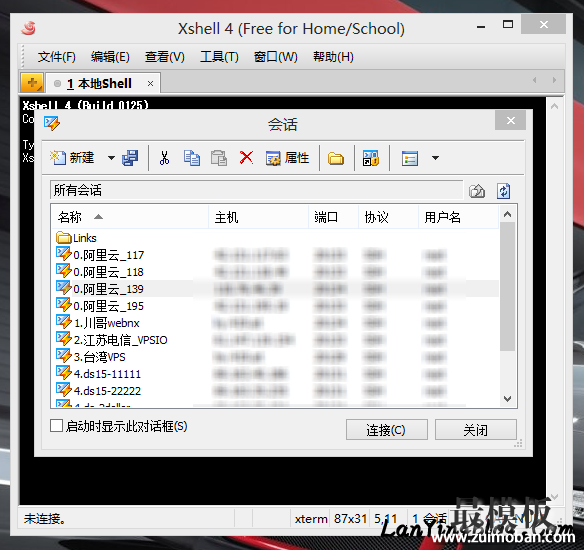The height and width of the screenshot is (550, 584).
Task: Open the 工具(T) menu
Action: 219,57
